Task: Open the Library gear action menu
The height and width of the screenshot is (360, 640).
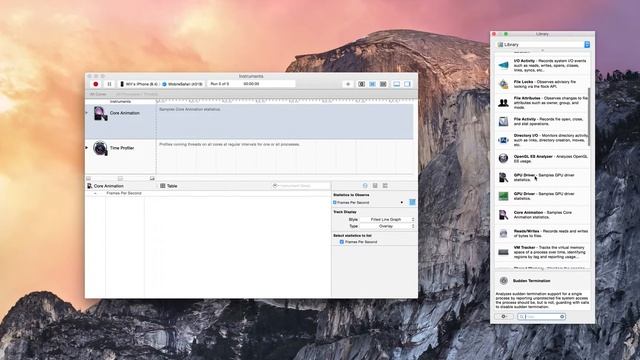Action: [x=504, y=316]
